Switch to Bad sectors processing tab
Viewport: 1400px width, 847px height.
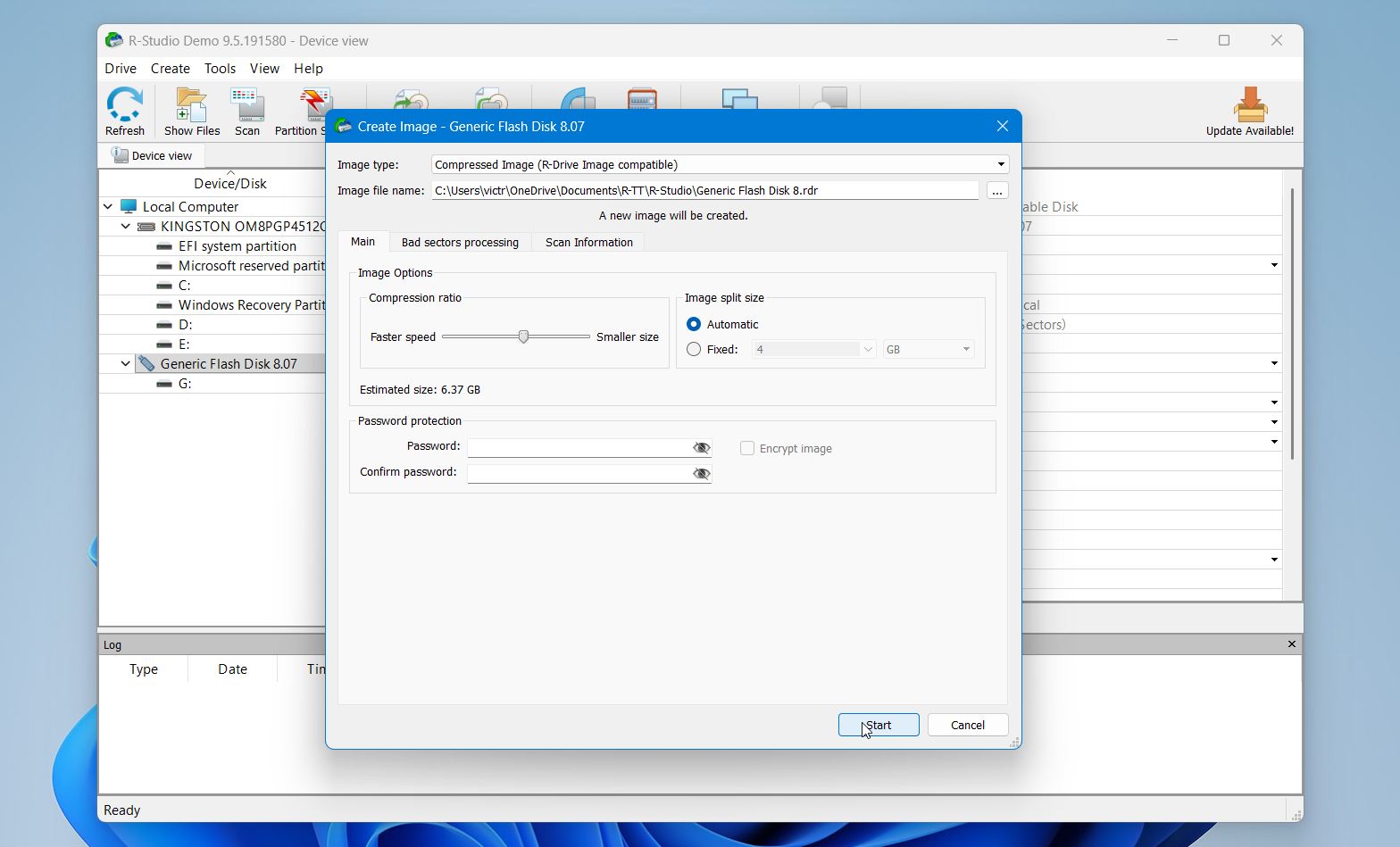pyautogui.click(x=460, y=242)
